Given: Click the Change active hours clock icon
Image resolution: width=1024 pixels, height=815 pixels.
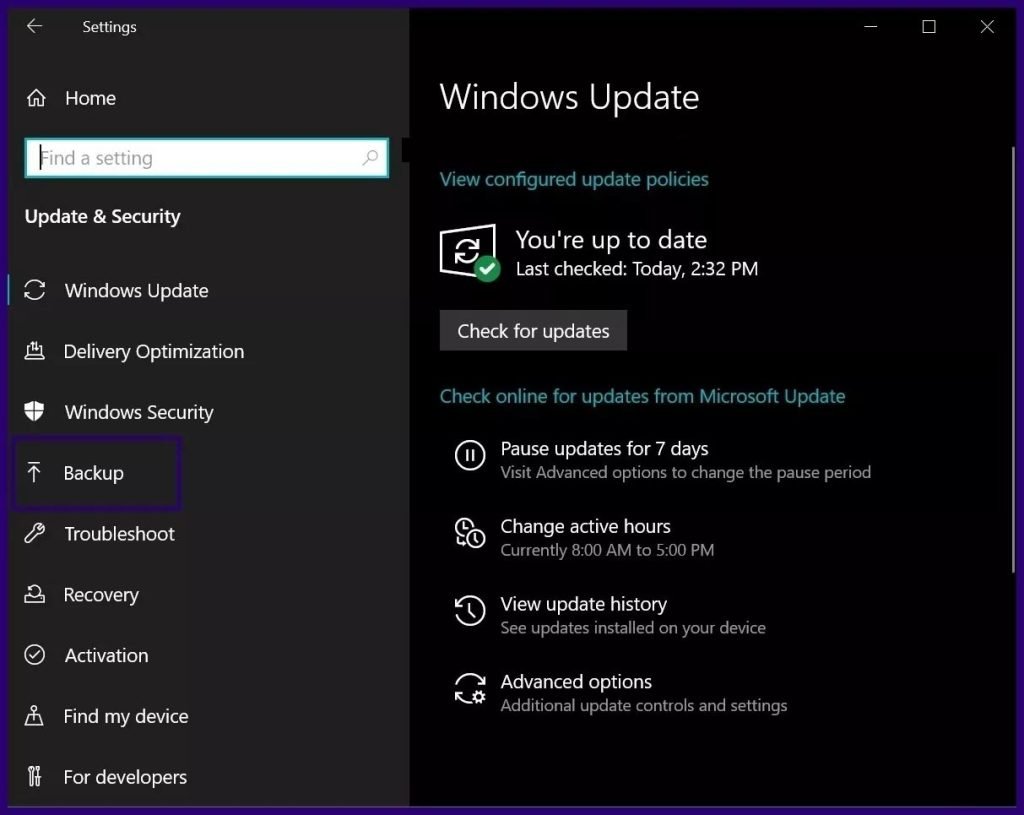Looking at the screenshot, I should click(x=470, y=532).
